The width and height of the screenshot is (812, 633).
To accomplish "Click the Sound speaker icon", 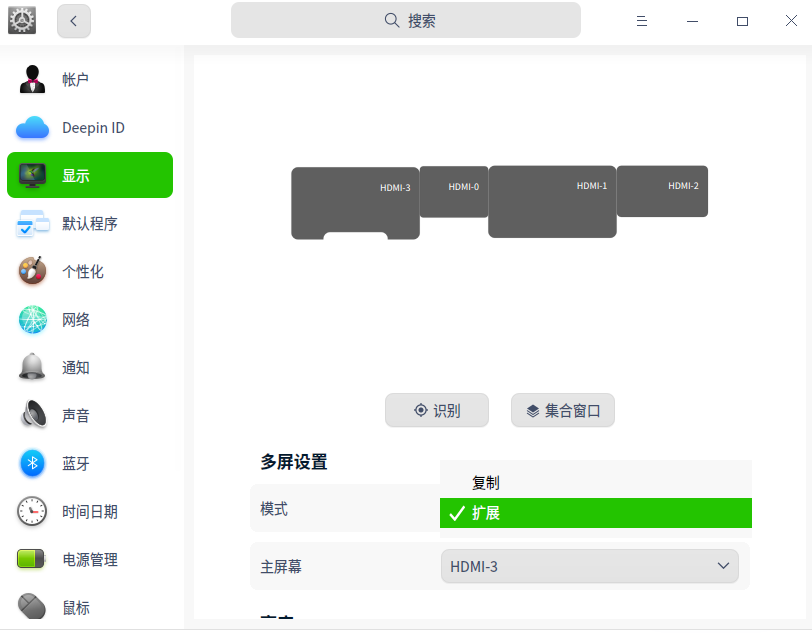I will pyautogui.click(x=33, y=414).
